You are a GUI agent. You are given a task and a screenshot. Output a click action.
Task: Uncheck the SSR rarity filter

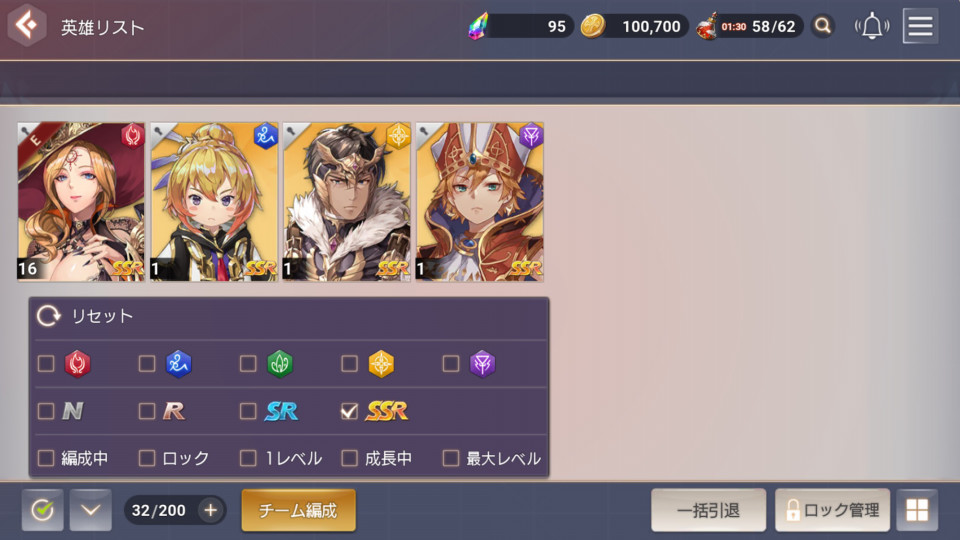click(349, 411)
